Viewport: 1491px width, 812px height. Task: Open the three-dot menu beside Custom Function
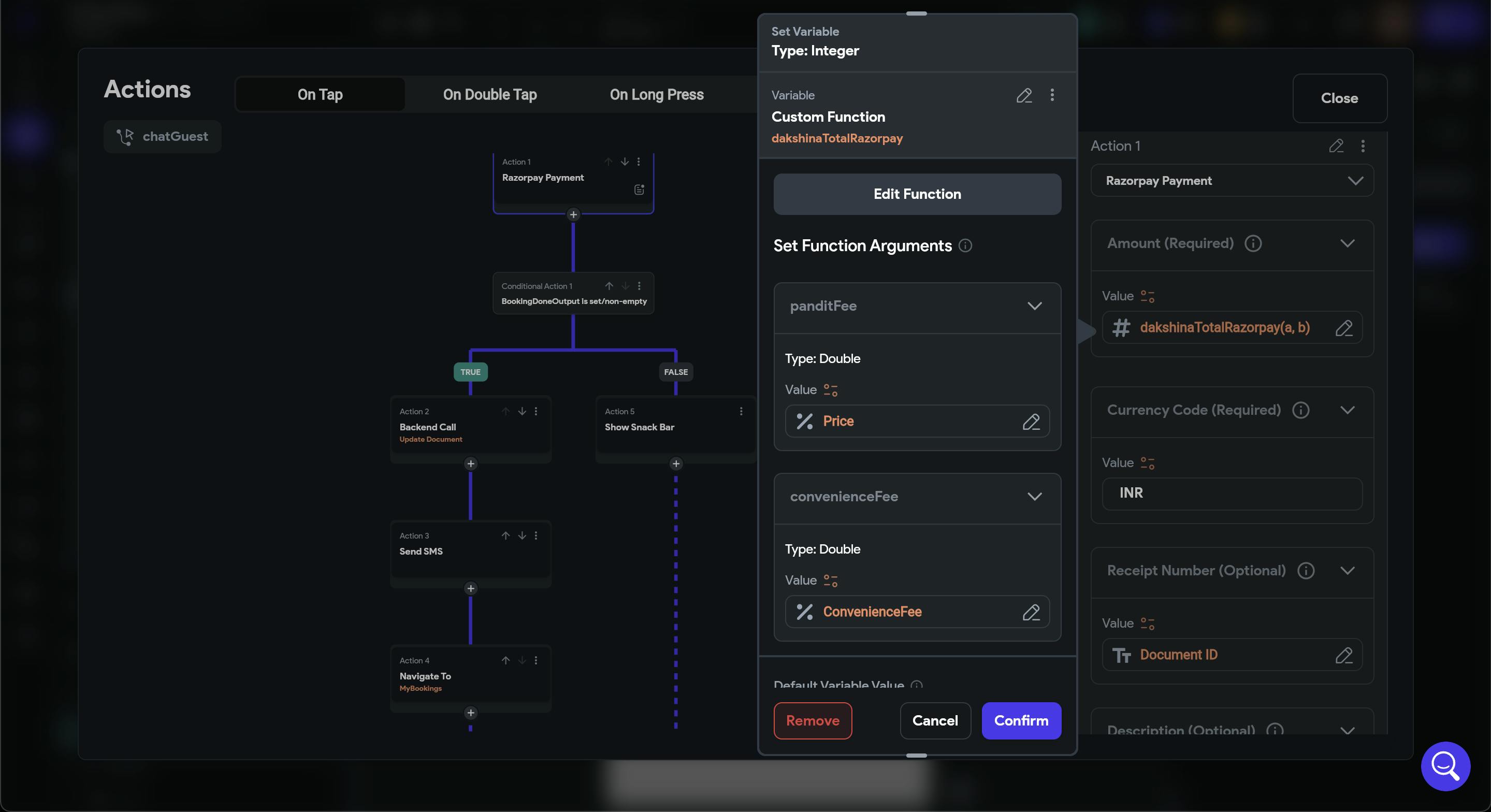click(x=1052, y=95)
